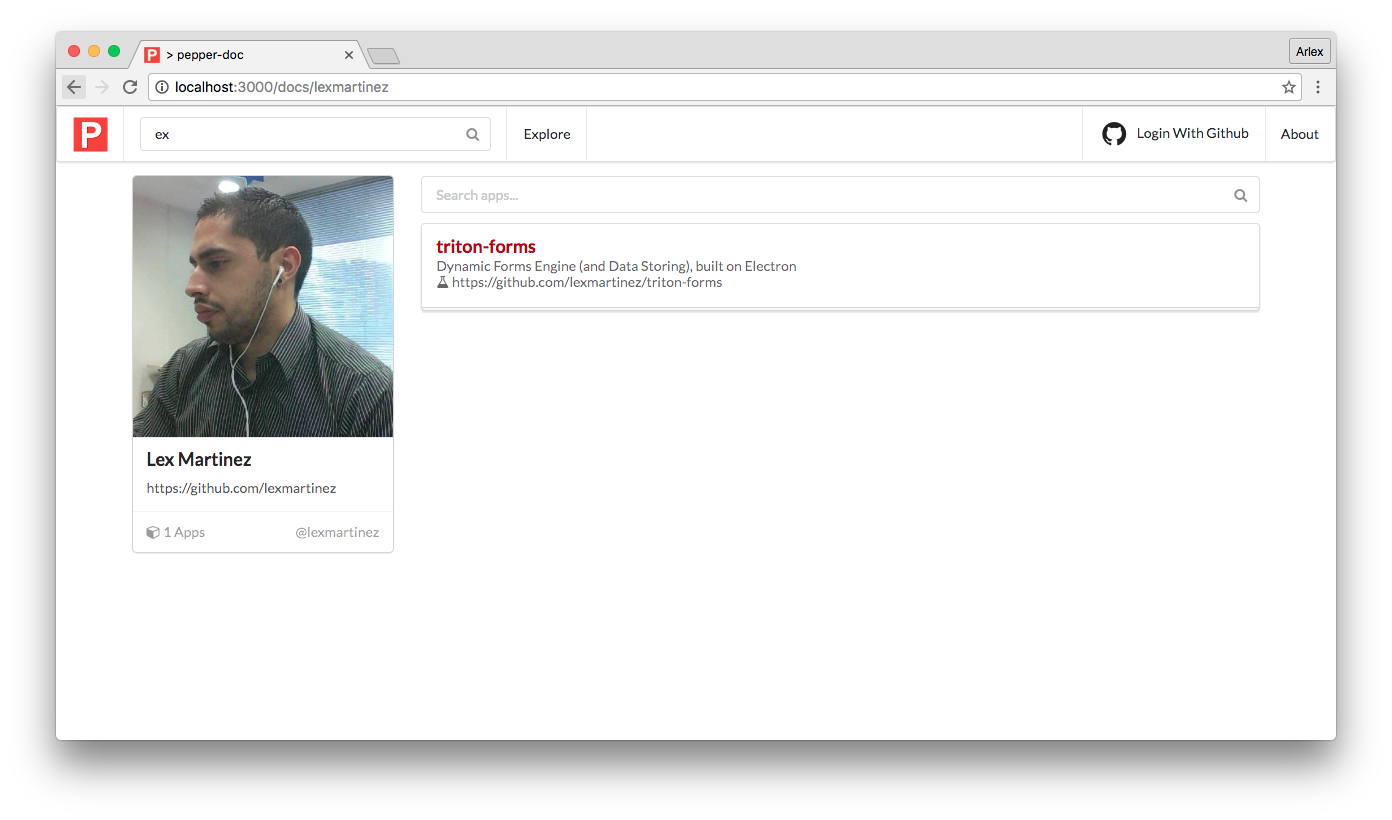The image size is (1392, 820).
Task: Click the @lexmartinez handle
Action: (337, 532)
